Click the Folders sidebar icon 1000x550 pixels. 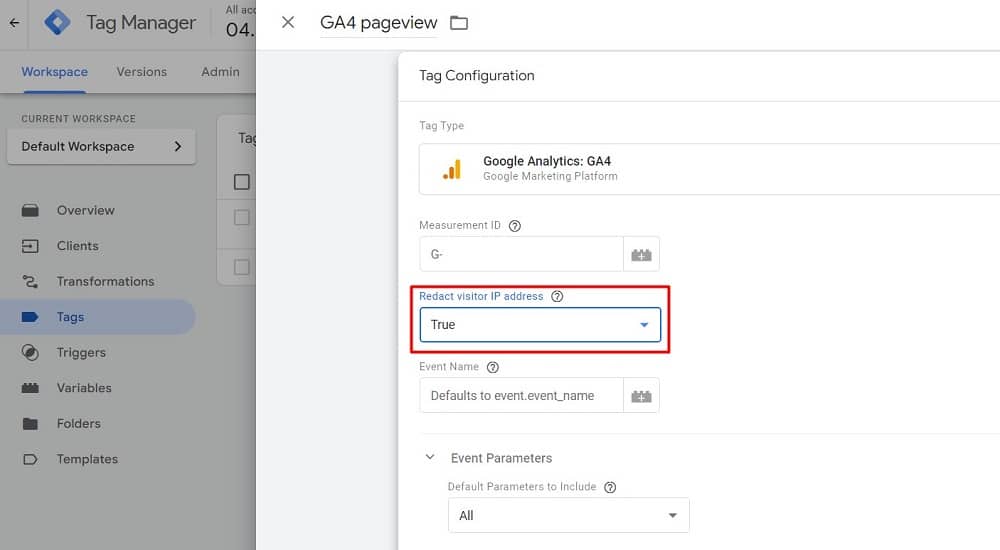coord(30,424)
